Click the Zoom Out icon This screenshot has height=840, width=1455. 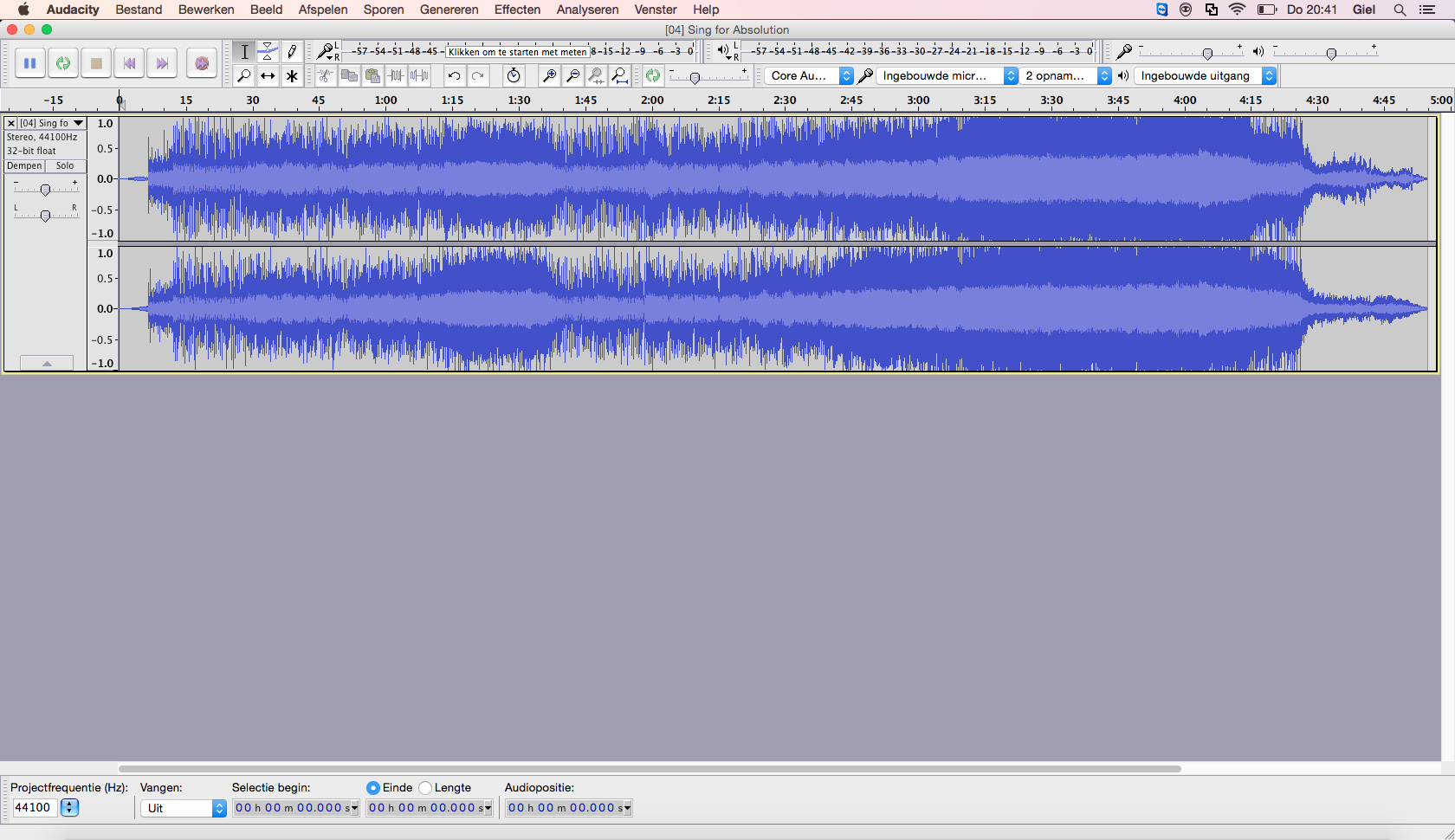[572, 75]
